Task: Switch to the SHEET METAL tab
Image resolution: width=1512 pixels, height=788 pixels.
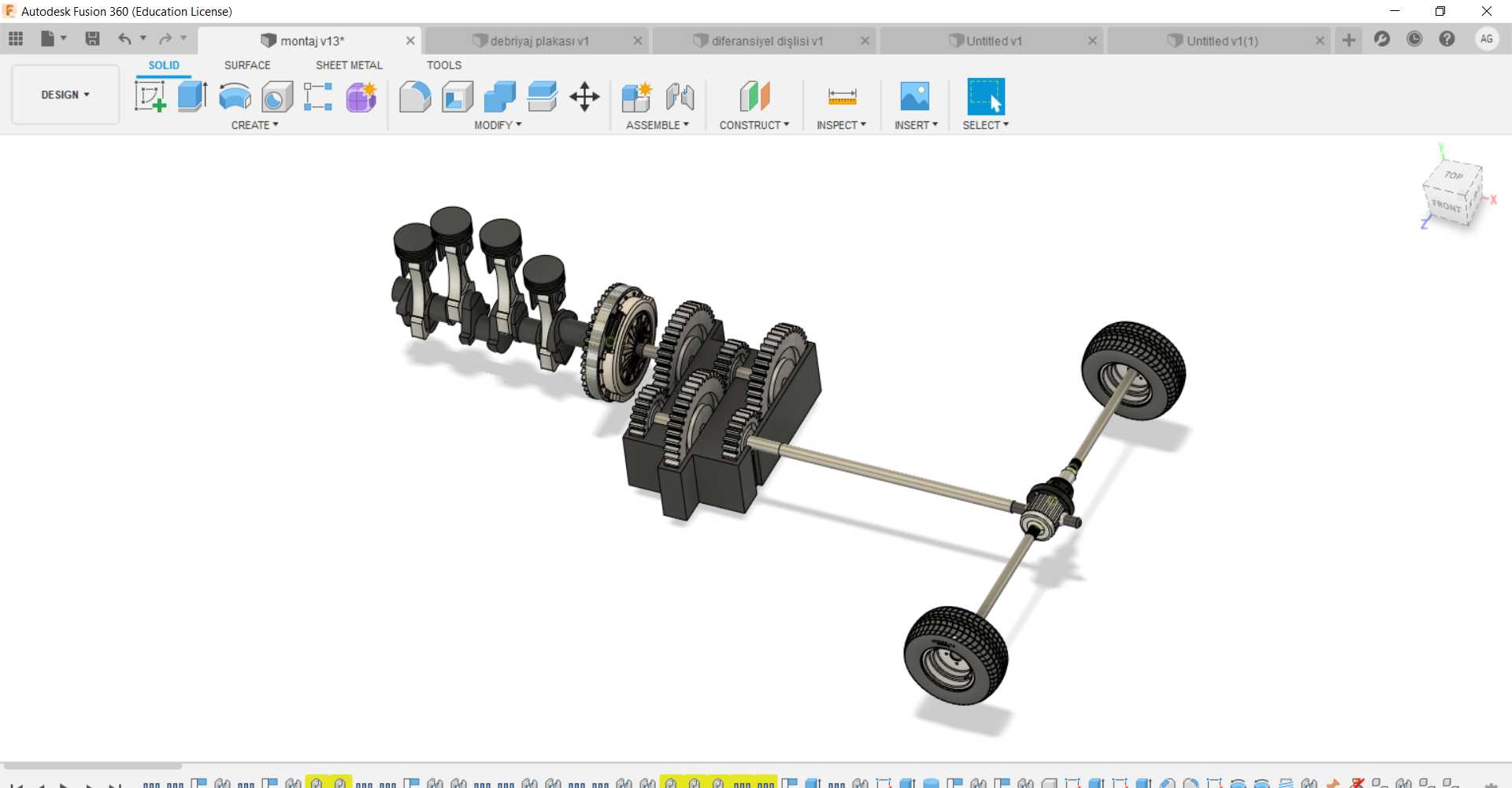Action: (x=349, y=65)
